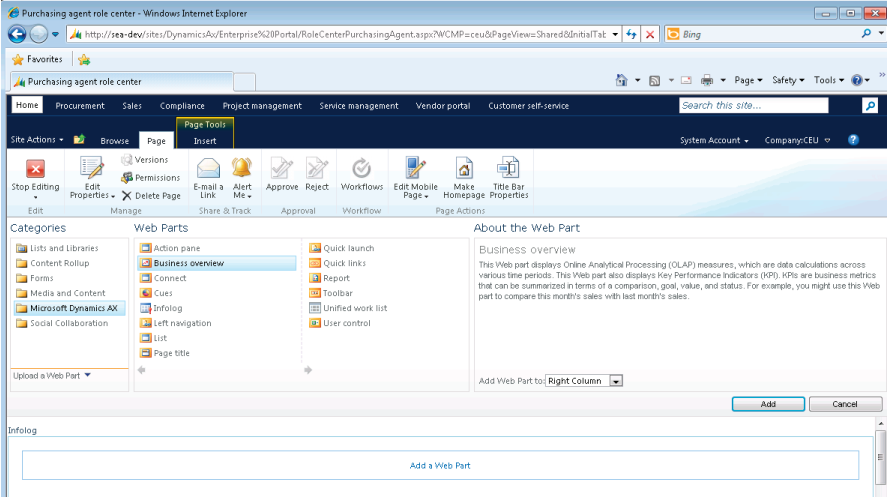Open the address bar history dropdown

615,35
